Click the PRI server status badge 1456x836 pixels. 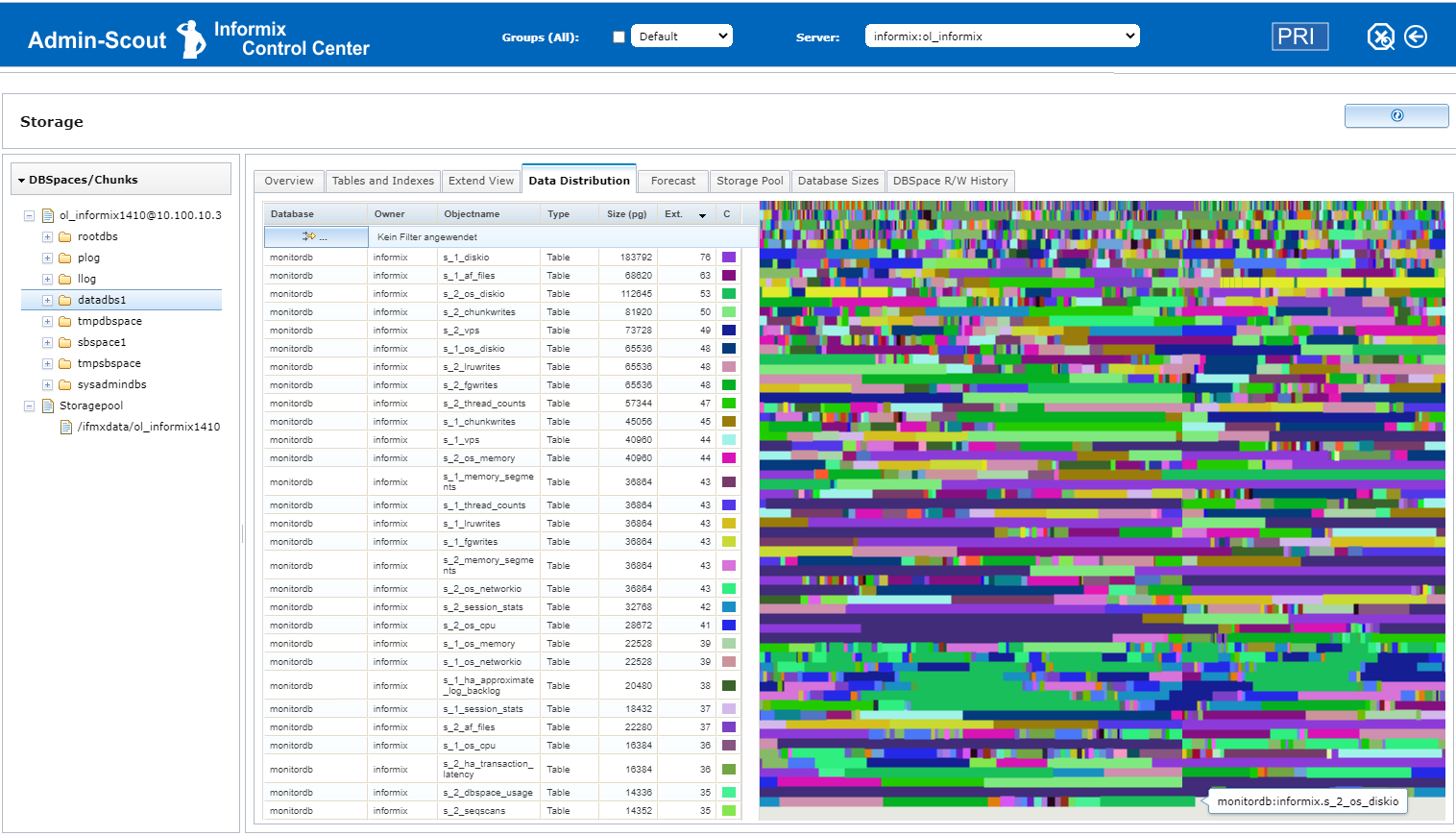(1299, 37)
